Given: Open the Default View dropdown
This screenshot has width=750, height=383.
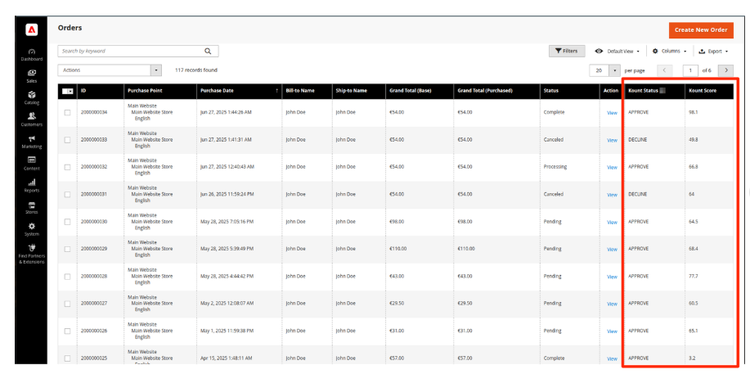Looking at the screenshot, I should pyautogui.click(x=617, y=51).
